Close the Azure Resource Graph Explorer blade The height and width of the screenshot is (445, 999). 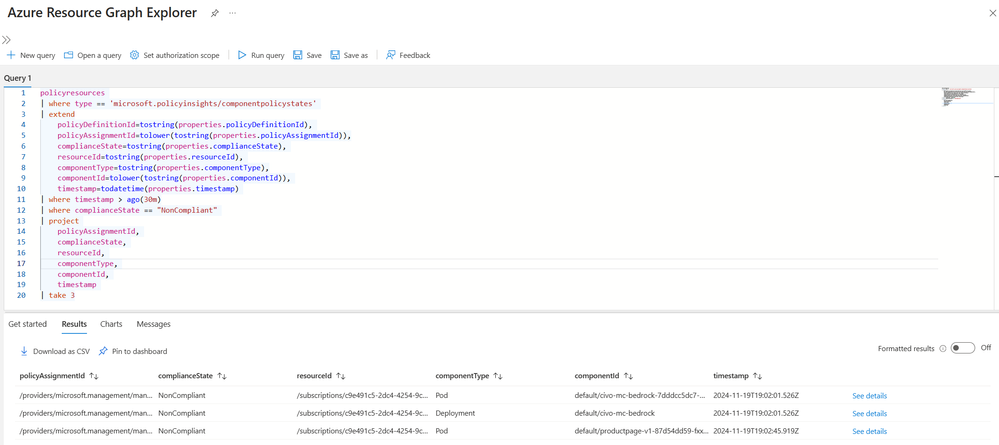coord(992,13)
